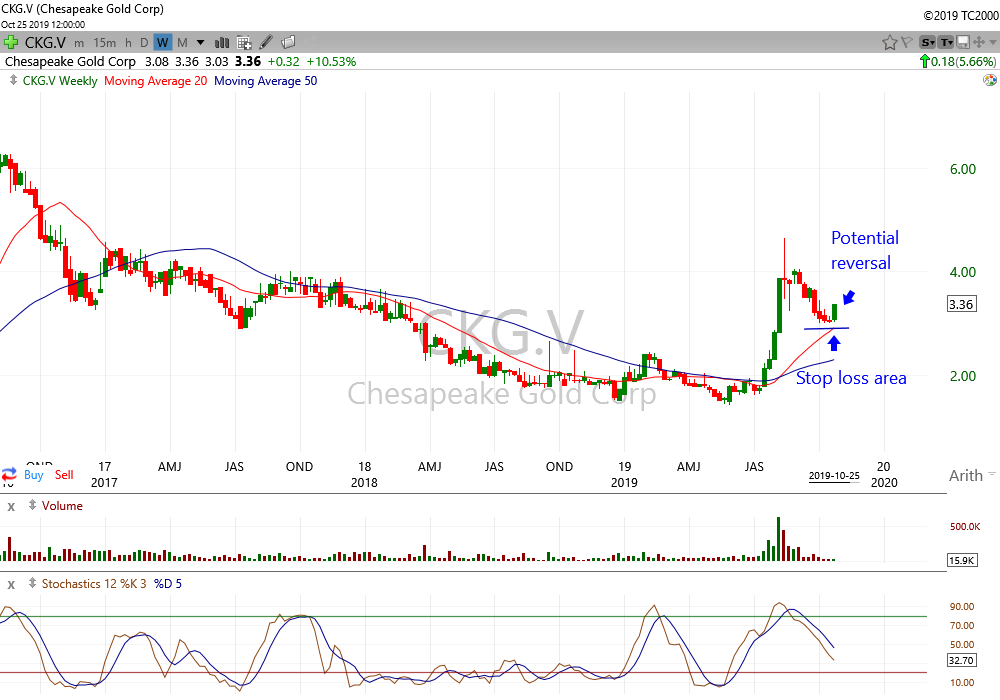1000x700 pixels.
Task: Click the 15.9K volume value box
Action: pos(962,560)
